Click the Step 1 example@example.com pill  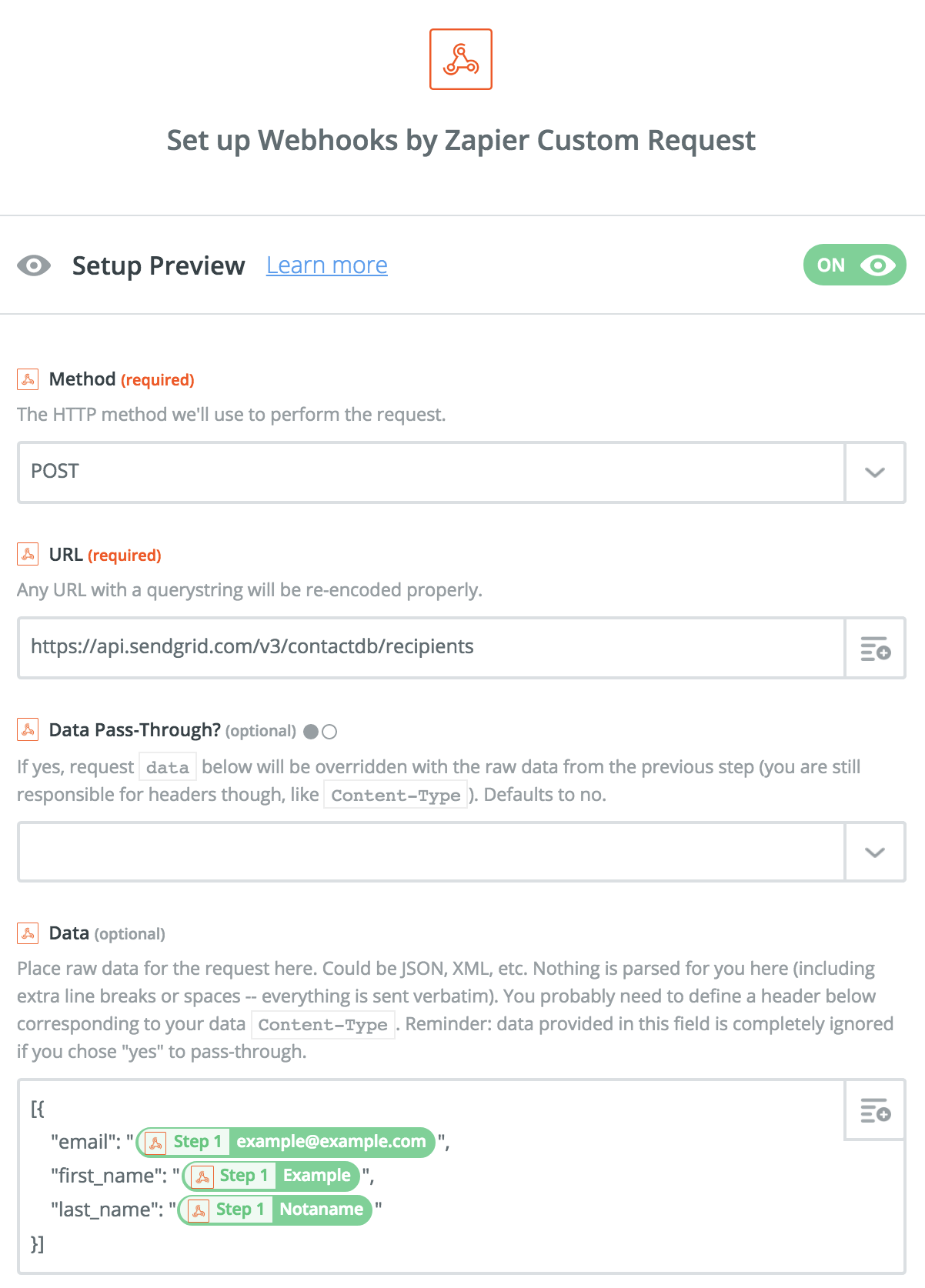(x=286, y=1142)
